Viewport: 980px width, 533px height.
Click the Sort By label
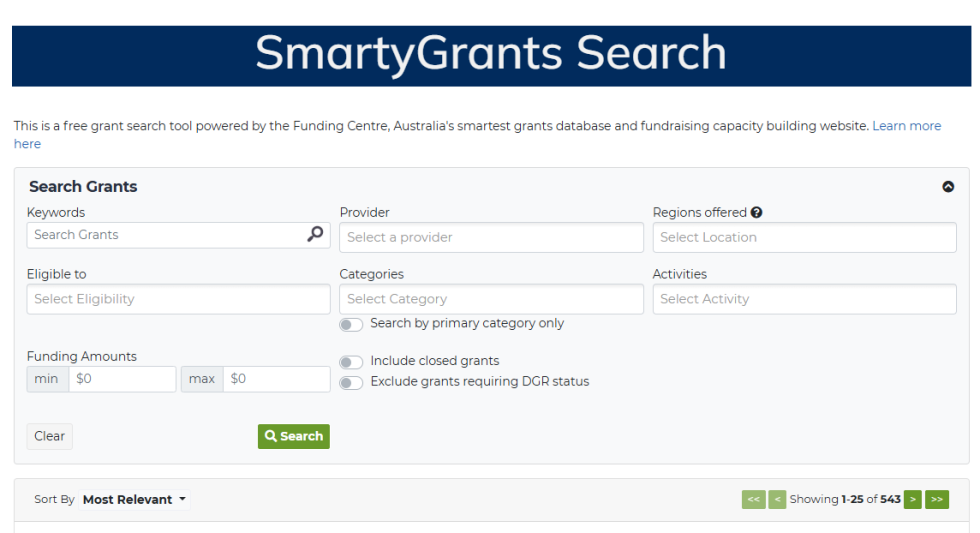[54, 499]
